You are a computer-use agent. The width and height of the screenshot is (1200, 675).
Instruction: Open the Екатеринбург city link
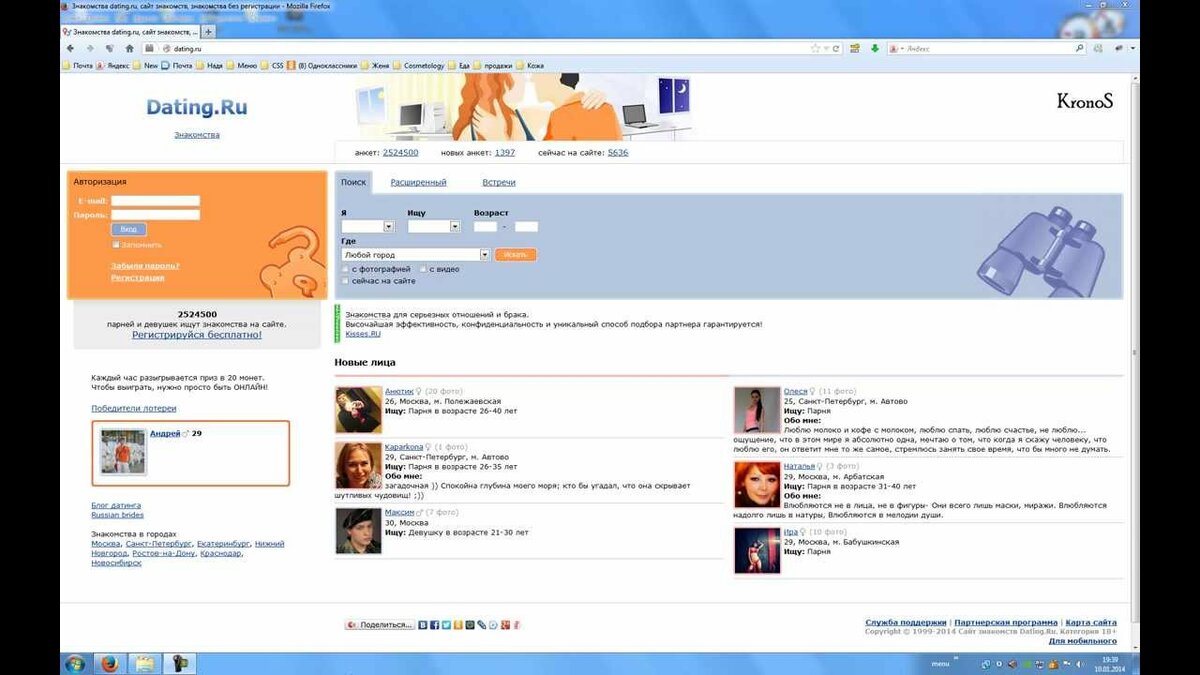tap(224, 543)
